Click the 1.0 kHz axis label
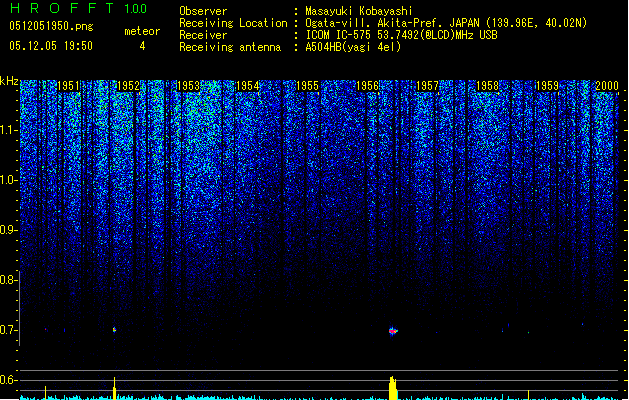The image size is (629, 400). click(9, 180)
